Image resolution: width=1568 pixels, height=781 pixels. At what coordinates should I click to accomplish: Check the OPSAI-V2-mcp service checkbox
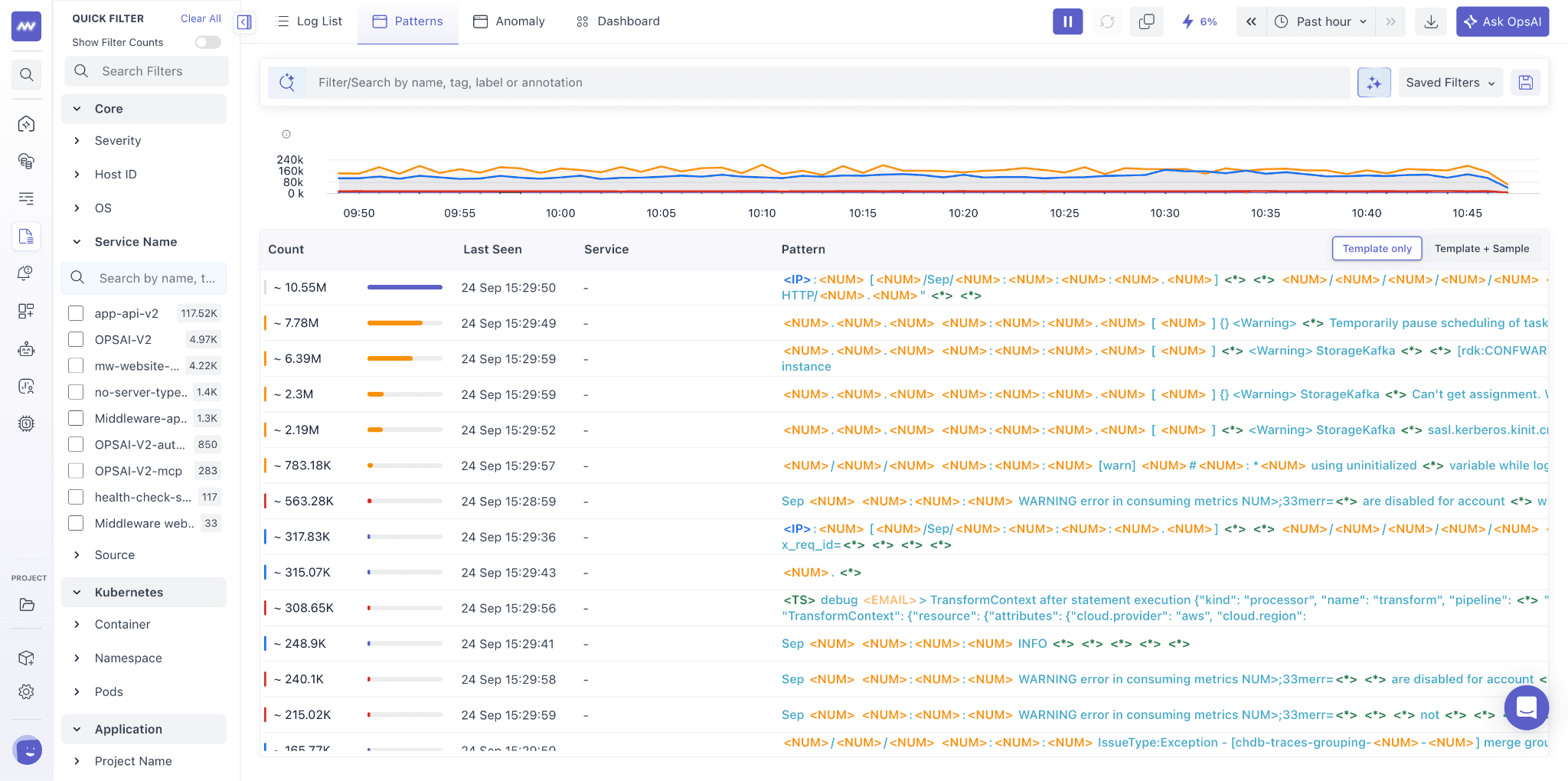[x=76, y=471]
